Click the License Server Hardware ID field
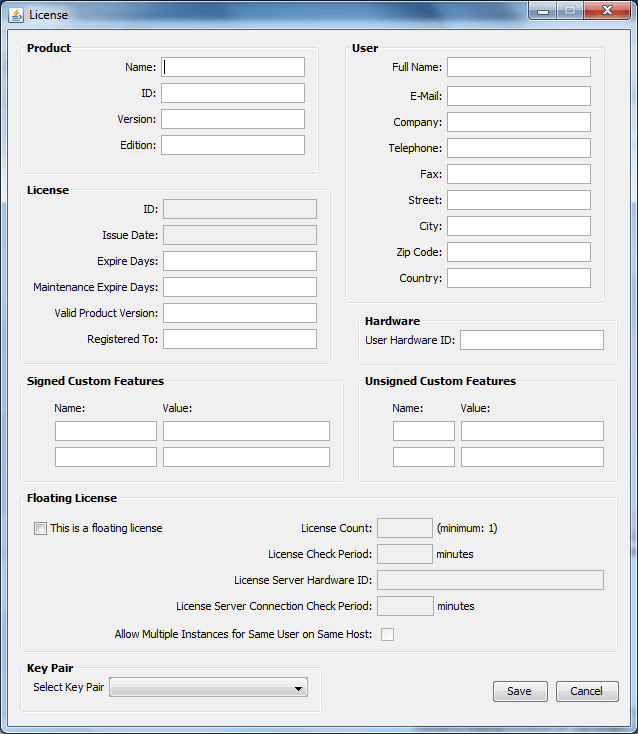 491,580
